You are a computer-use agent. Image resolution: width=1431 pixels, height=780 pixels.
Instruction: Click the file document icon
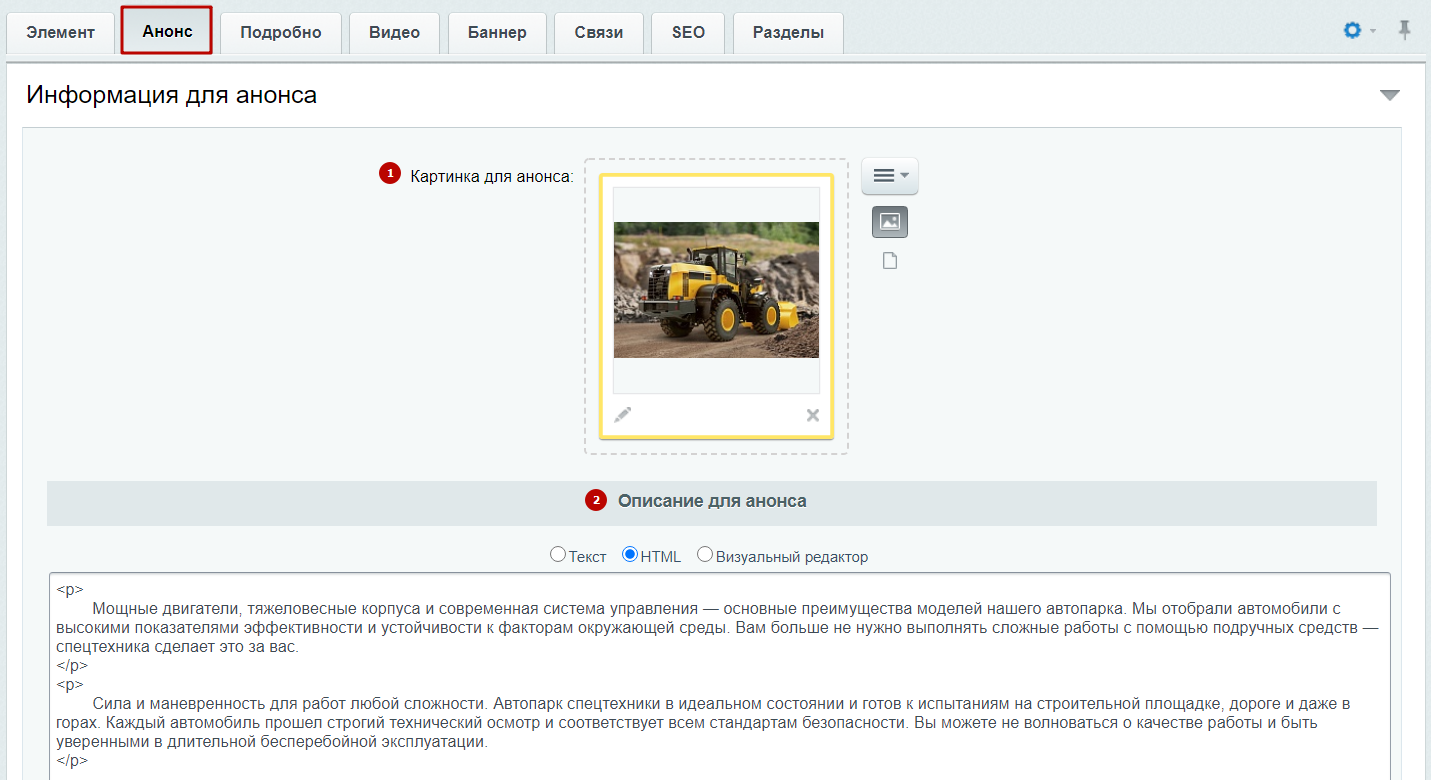(x=890, y=261)
